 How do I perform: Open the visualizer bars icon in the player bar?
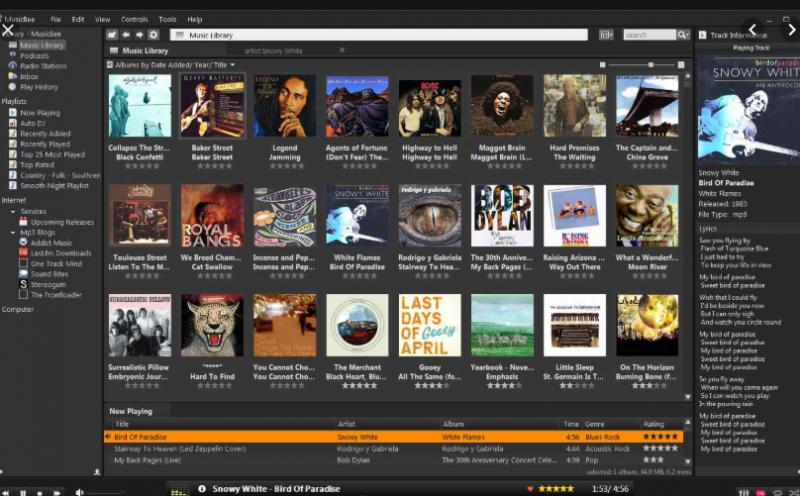179,491
